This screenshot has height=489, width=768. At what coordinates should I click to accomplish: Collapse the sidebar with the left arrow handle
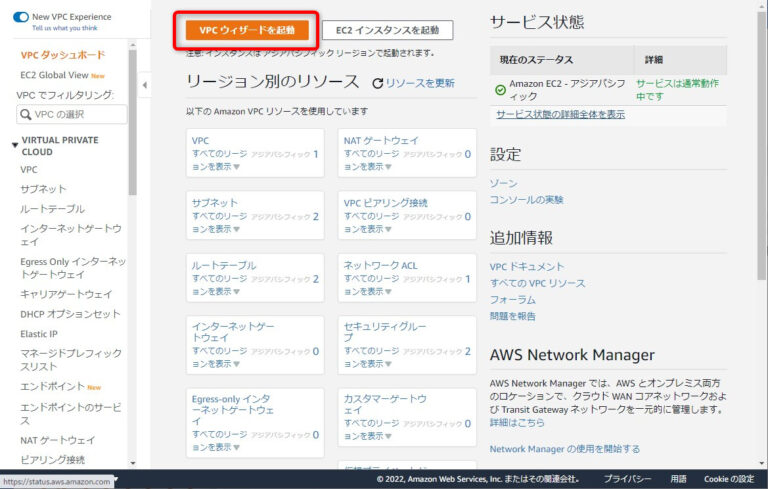click(x=144, y=85)
